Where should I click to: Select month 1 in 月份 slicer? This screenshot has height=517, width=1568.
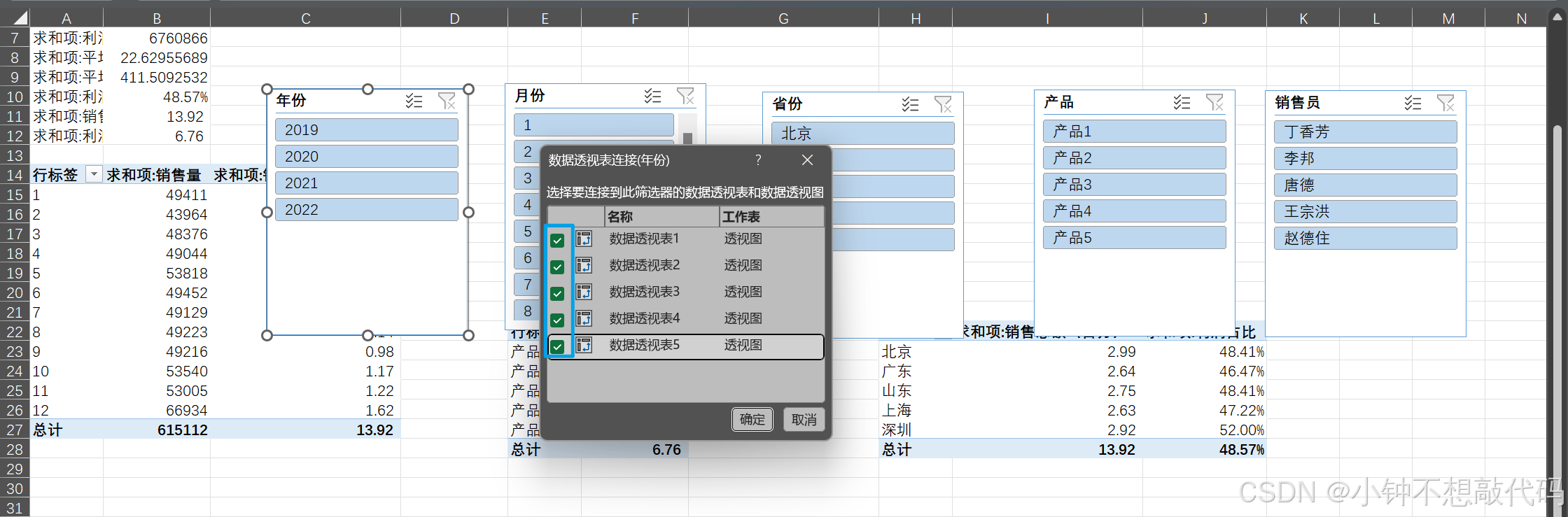[594, 125]
